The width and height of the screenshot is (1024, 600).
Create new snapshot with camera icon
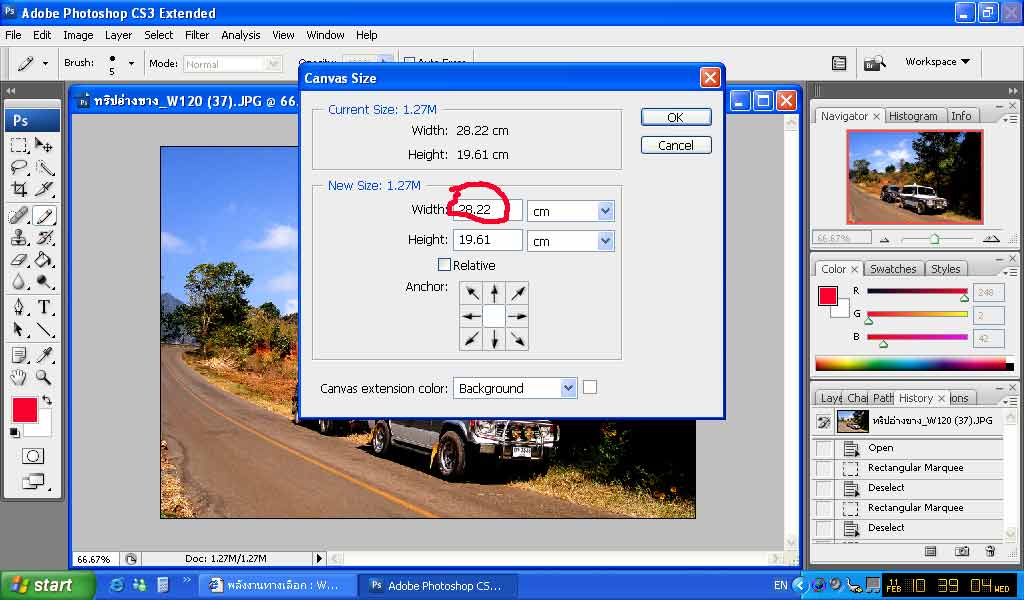pos(961,551)
